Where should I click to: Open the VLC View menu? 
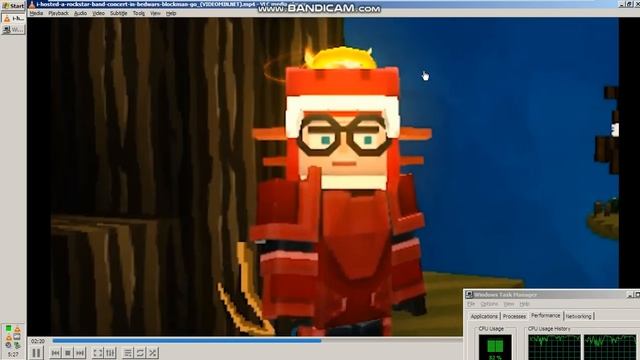(x=155, y=13)
